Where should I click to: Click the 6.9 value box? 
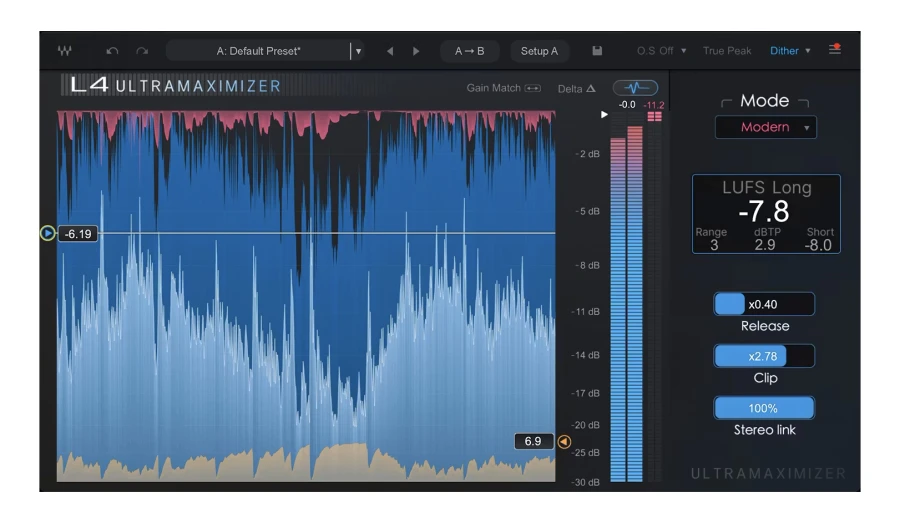point(533,441)
